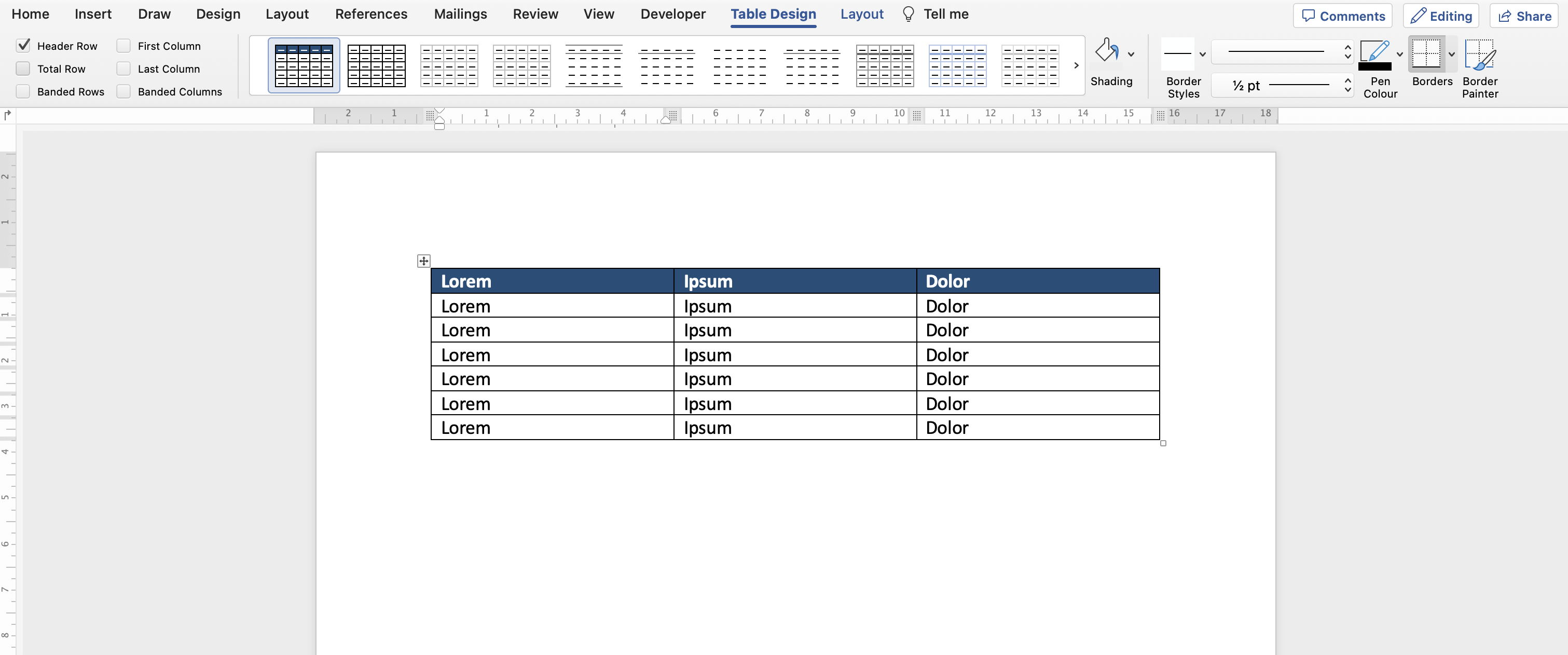Click the Share button
Viewport: 1568px width, 655px height.
(x=1523, y=16)
